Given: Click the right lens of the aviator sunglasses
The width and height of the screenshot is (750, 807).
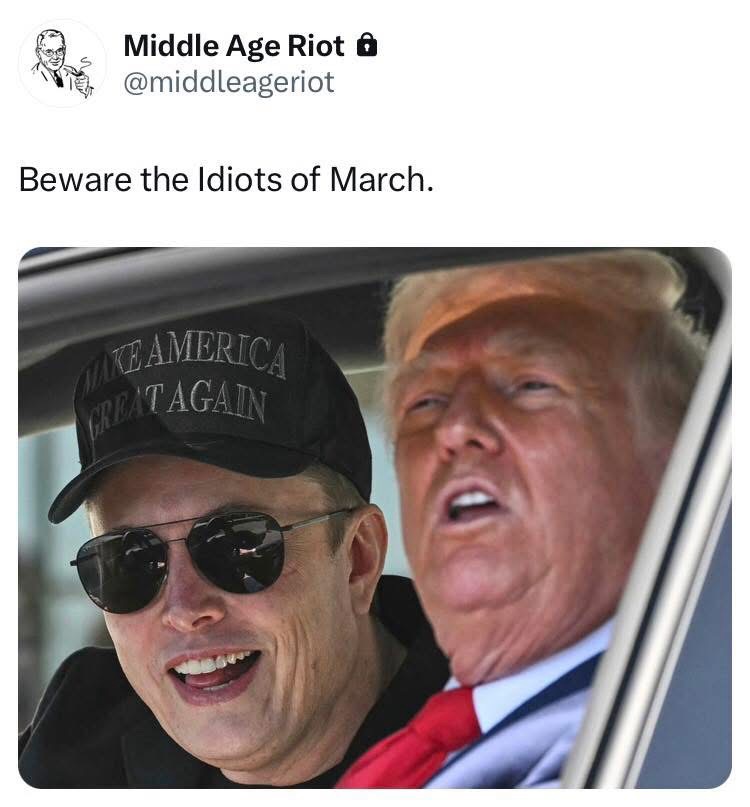Looking at the screenshot, I should (x=236, y=551).
